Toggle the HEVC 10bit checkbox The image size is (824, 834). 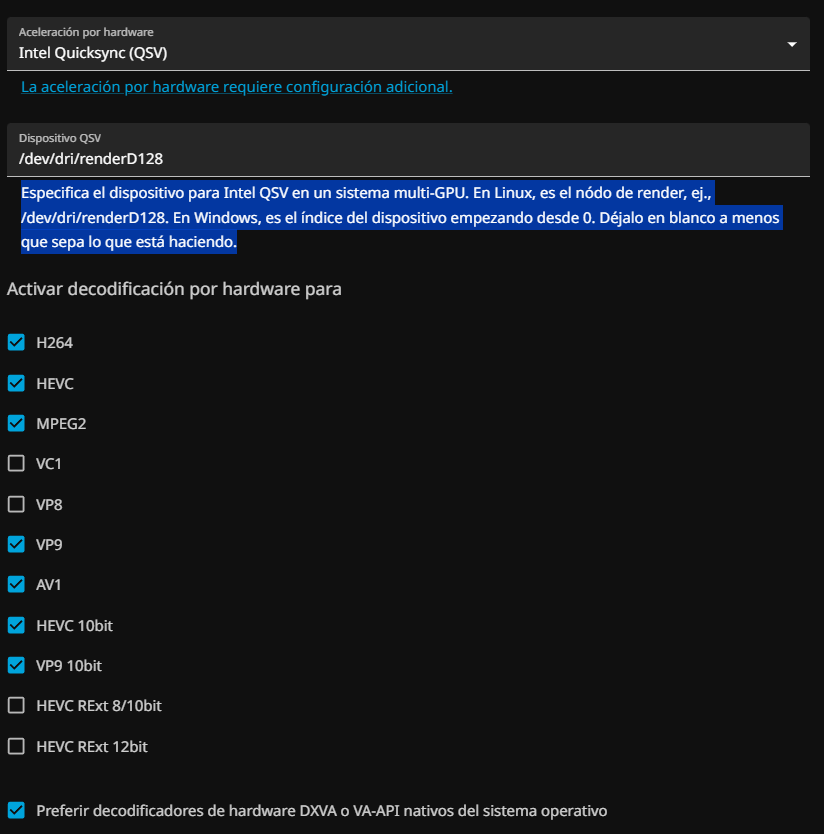tap(16, 625)
